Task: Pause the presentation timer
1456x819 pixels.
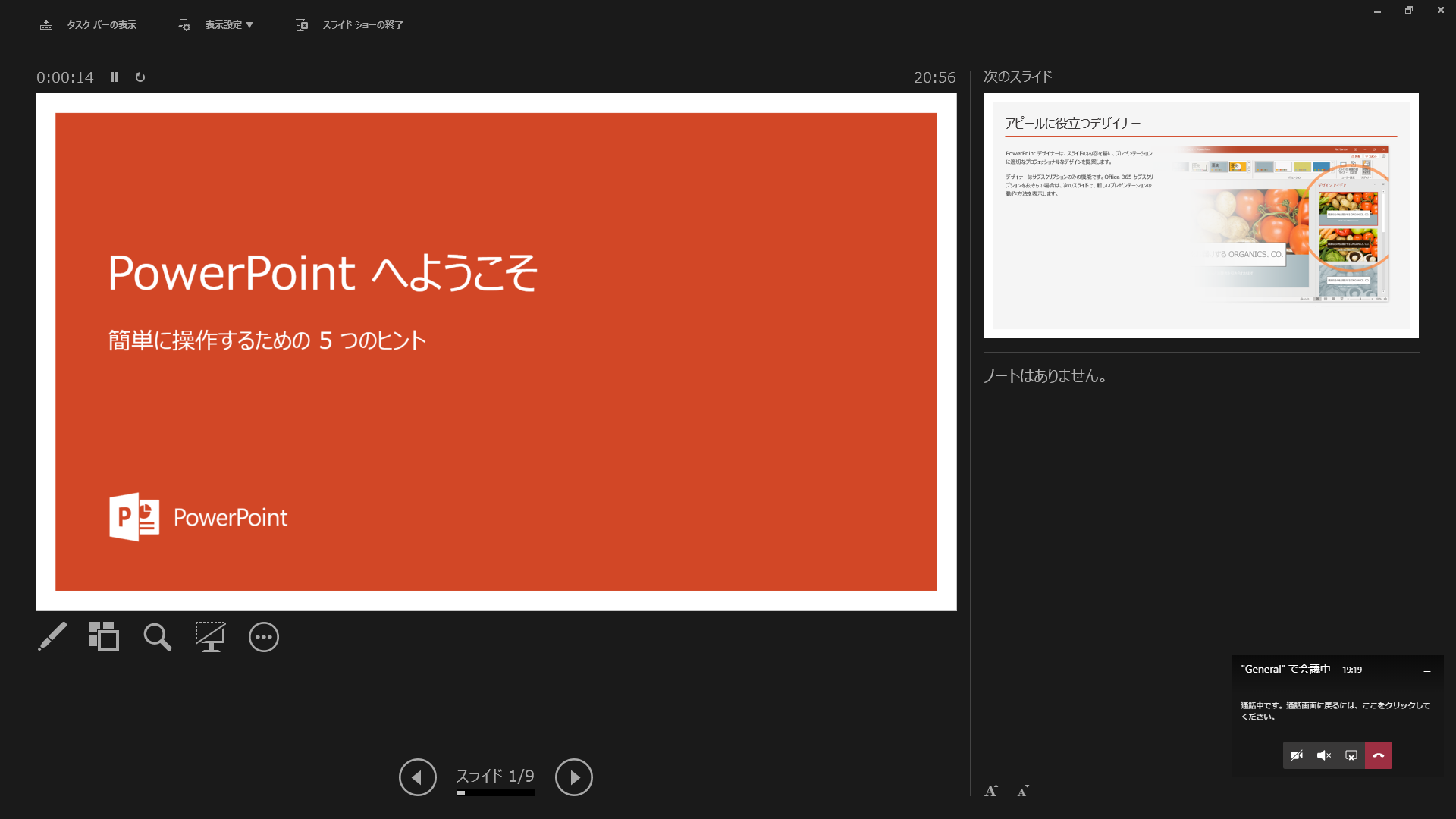Action: click(x=115, y=77)
